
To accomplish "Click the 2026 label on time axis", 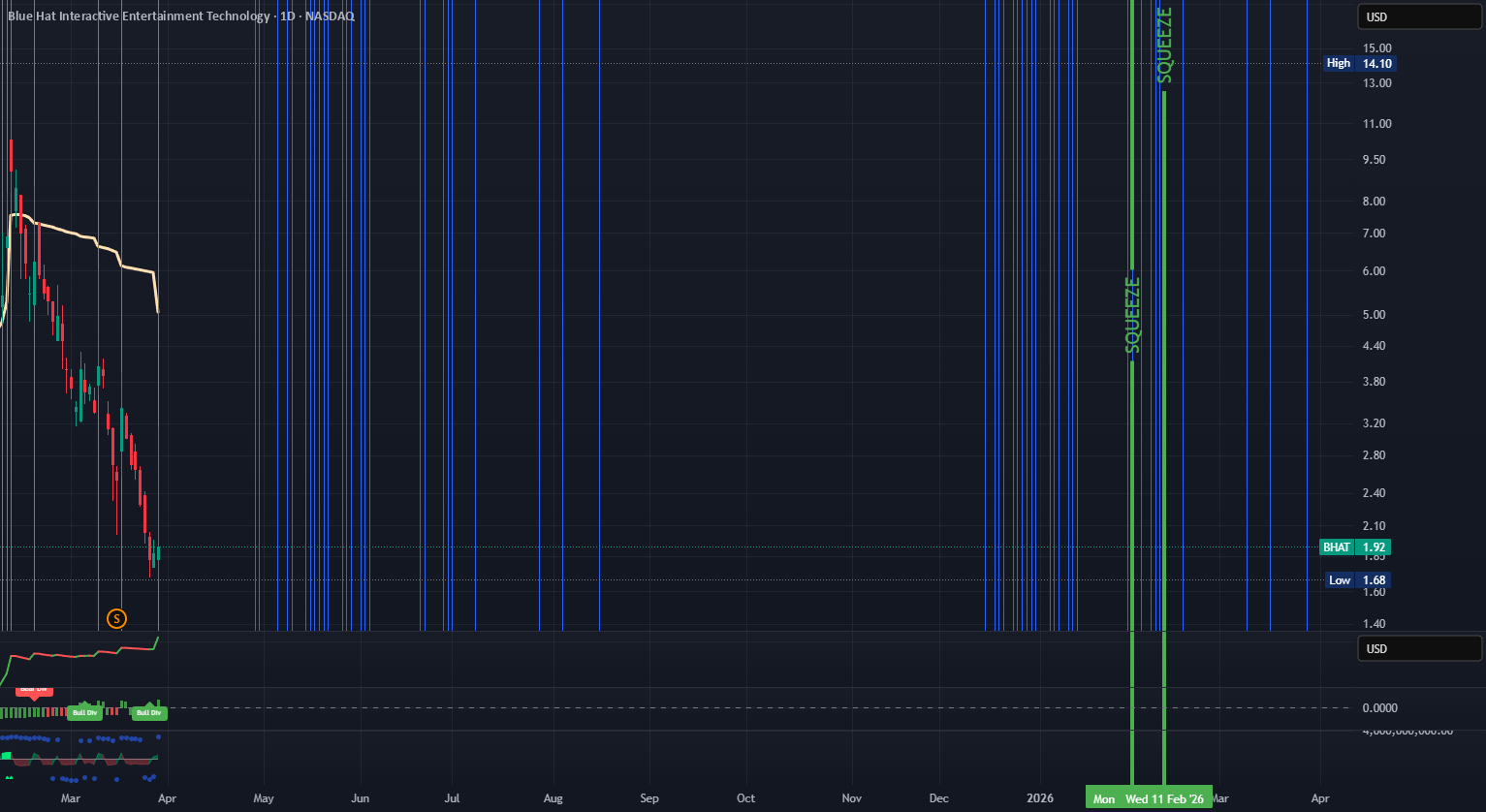I will pyautogui.click(x=1040, y=798).
